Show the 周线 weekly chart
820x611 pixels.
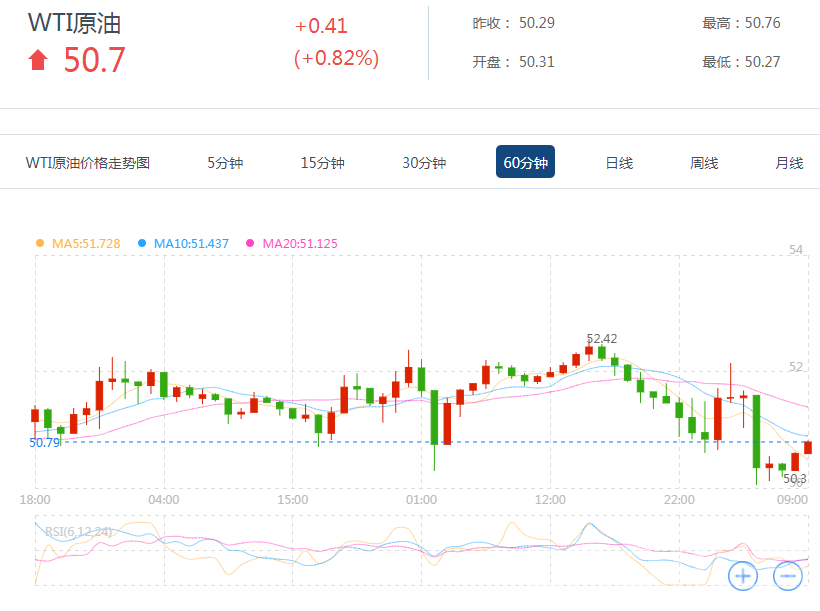704,163
